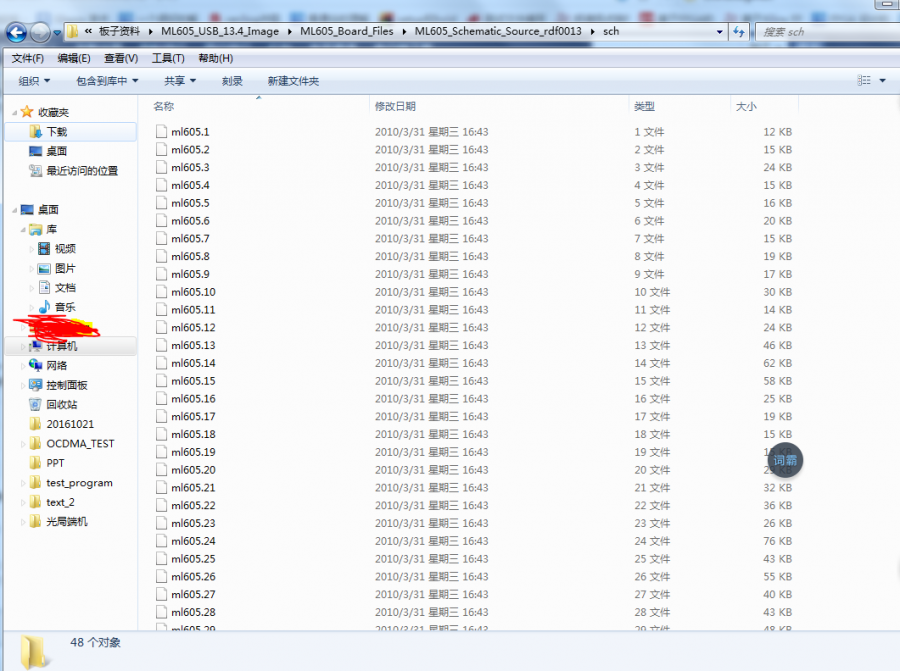Select the 音乐 library icon
Screen dimensions: 900x671
coord(44,307)
